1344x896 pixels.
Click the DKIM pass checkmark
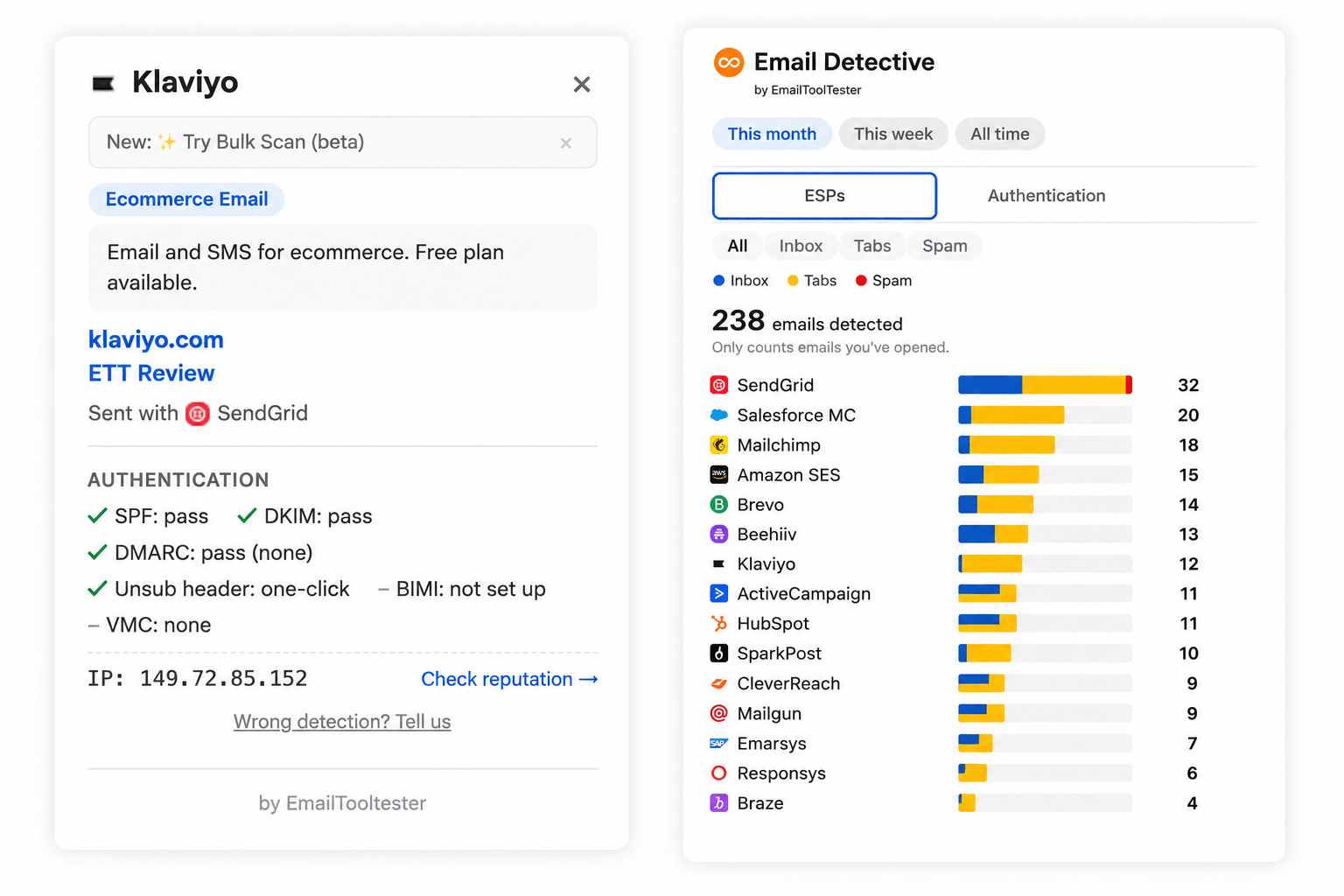[248, 515]
